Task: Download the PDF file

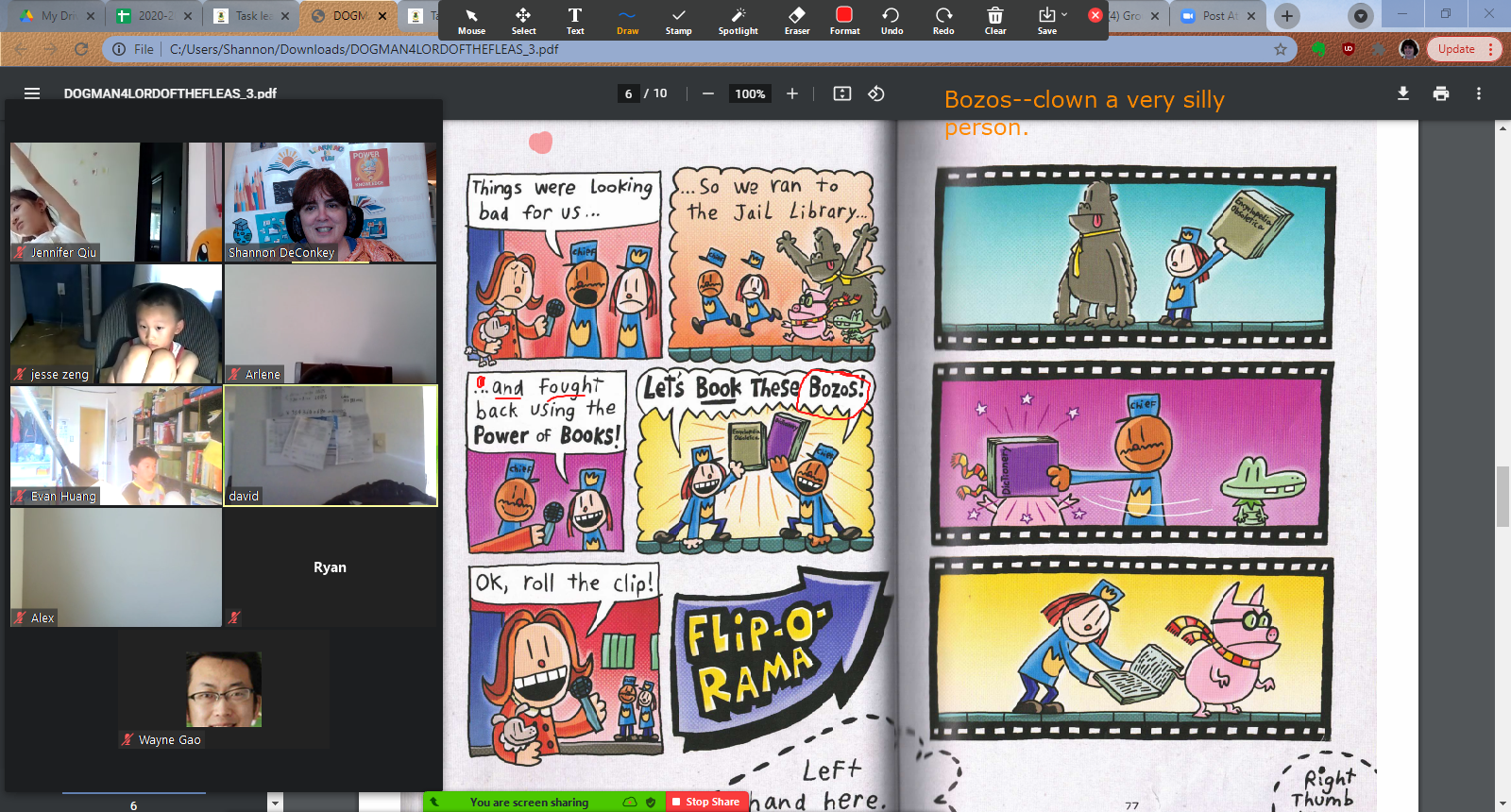Action: [1403, 93]
